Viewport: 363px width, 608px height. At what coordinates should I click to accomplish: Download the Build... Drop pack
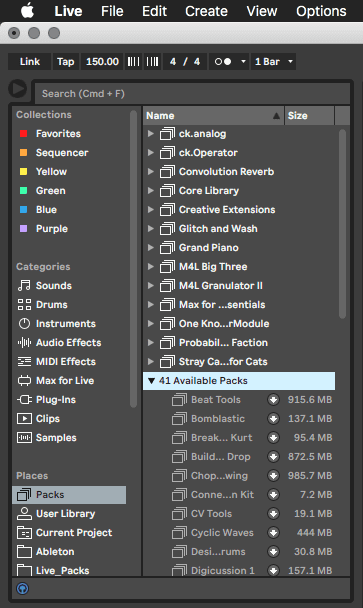pos(273,457)
